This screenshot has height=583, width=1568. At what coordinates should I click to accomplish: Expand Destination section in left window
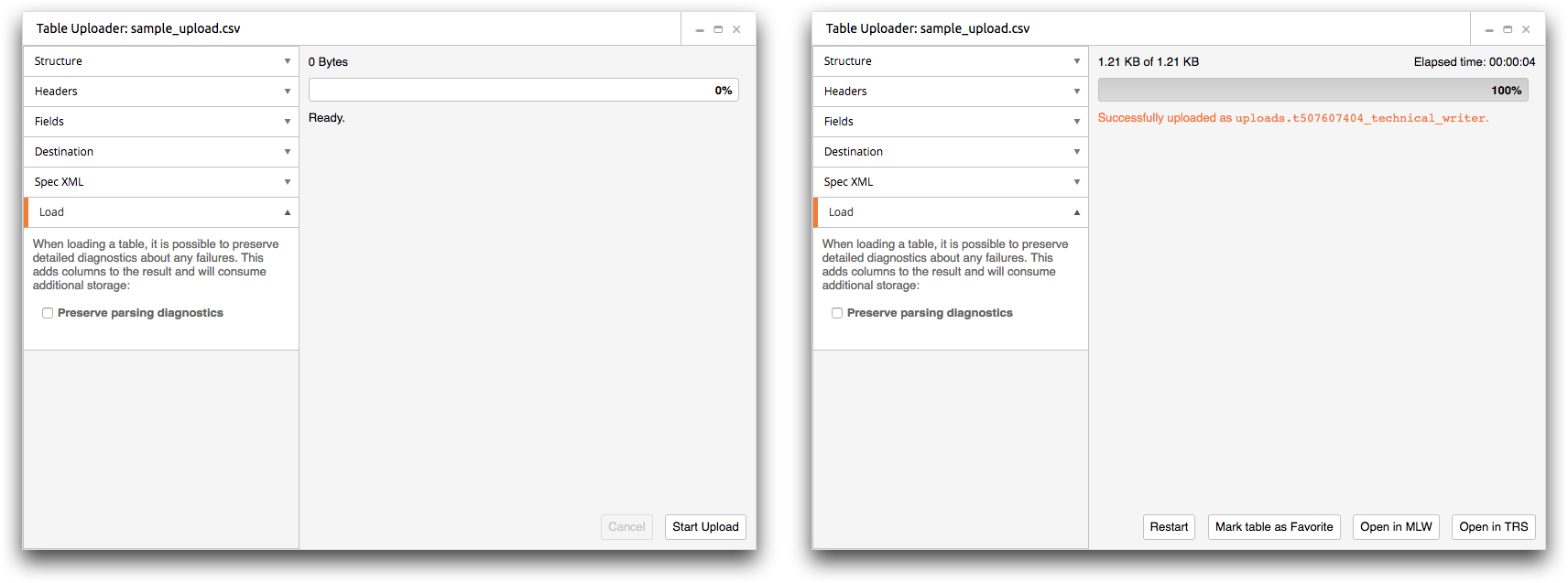click(161, 152)
